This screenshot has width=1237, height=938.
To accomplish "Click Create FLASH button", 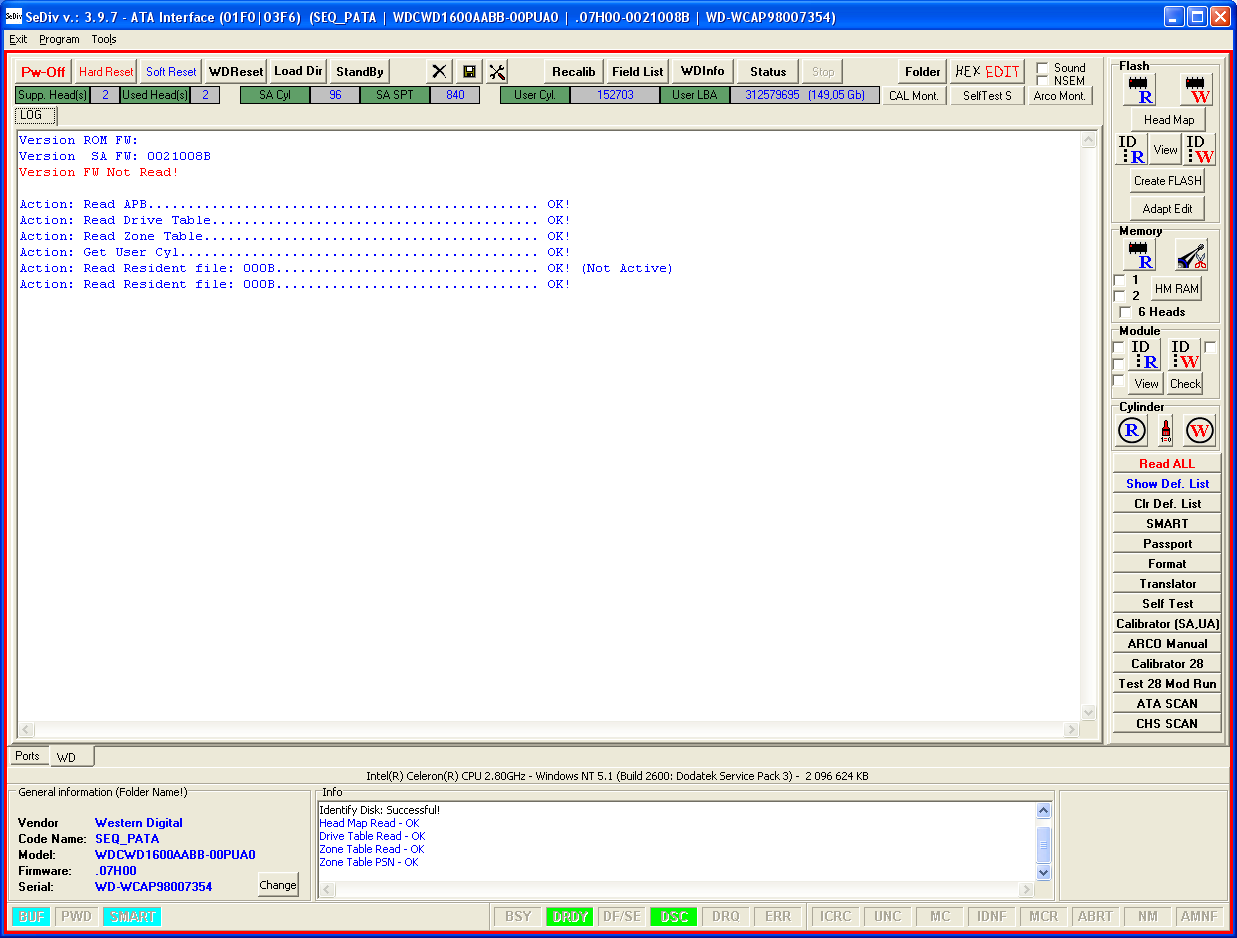I will pyautogui.click(x=1168, y=181).
